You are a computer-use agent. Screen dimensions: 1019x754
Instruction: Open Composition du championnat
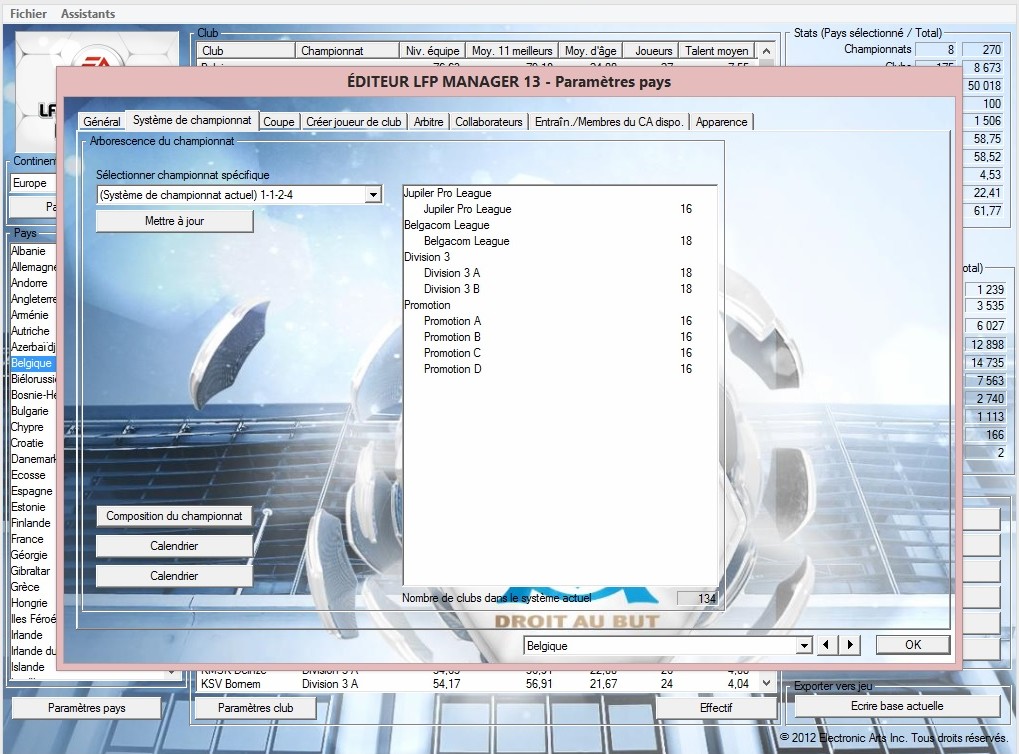(x=174, y=516)
